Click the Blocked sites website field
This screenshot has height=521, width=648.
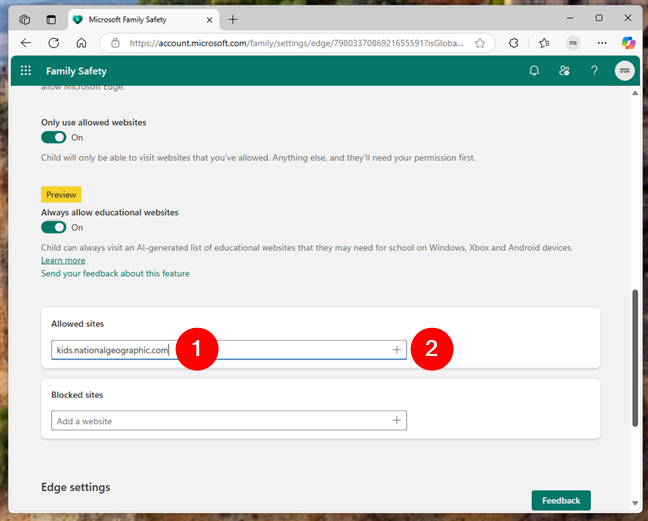click(220, 421)
